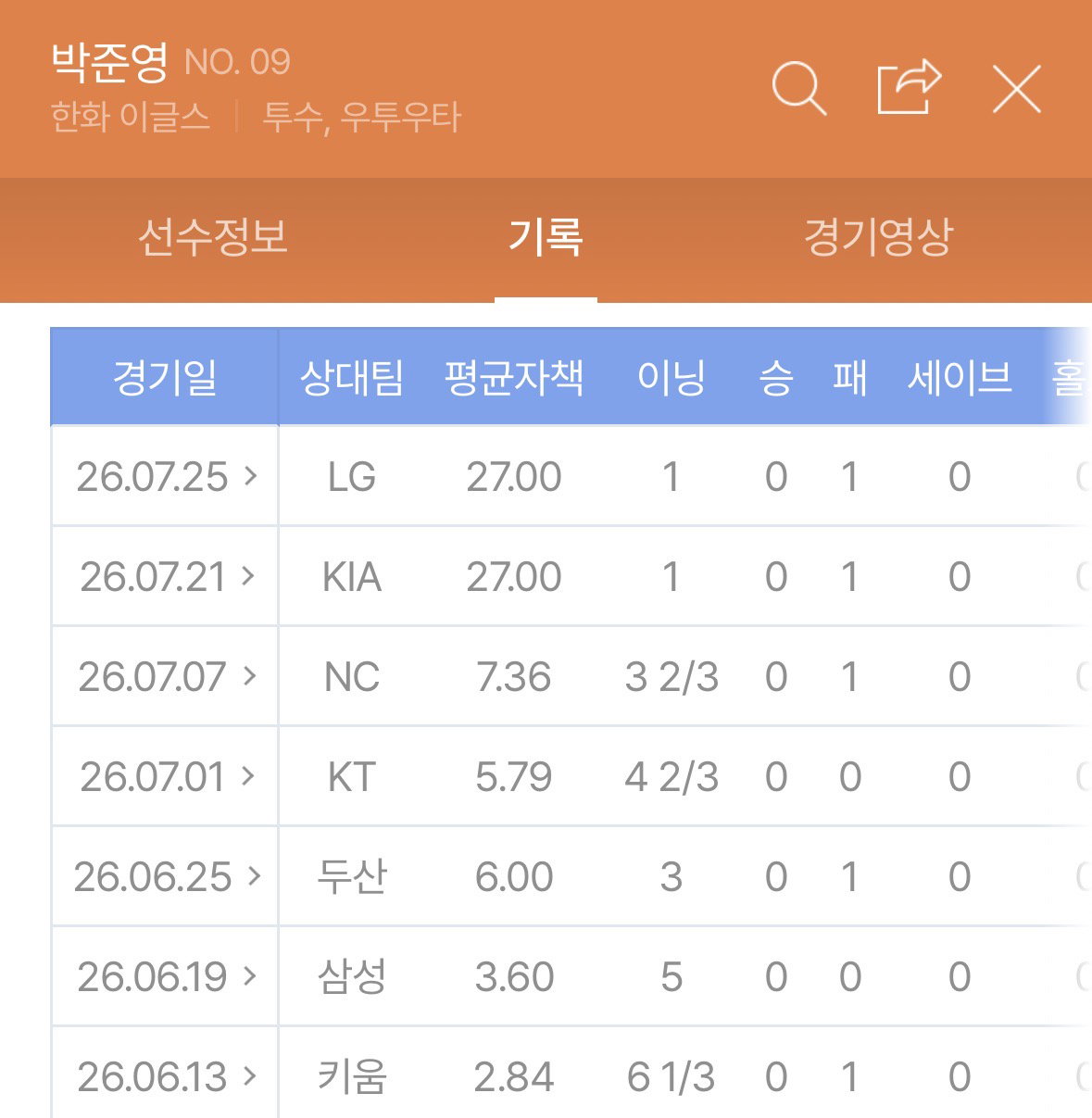The image size is (1092, 1118).
Task: Tap the player name 박준영
Action: point(109,61)
